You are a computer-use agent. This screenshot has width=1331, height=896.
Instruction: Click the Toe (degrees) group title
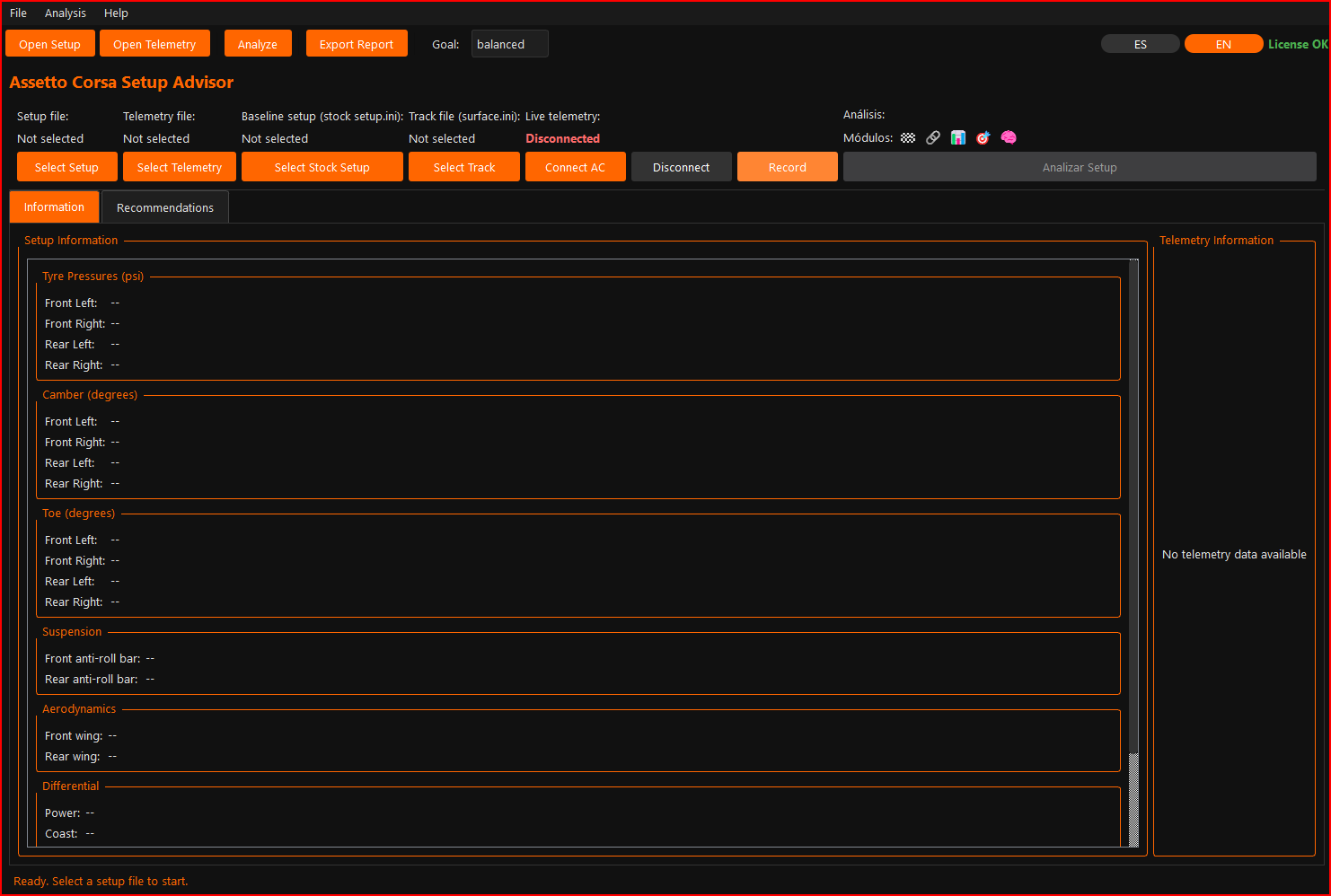pyautogui.click(x=78, y=514)
